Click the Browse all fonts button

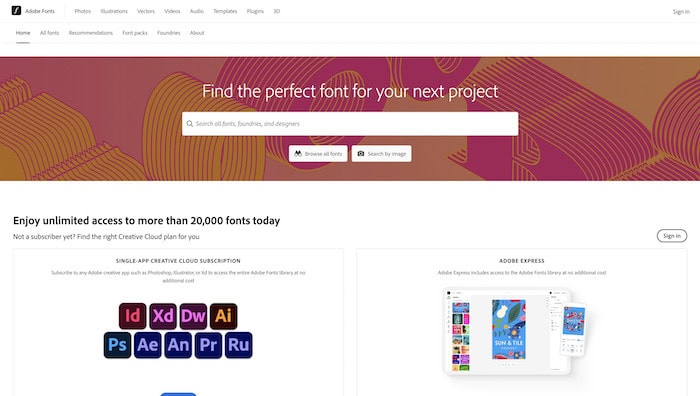tap(318, 154)
